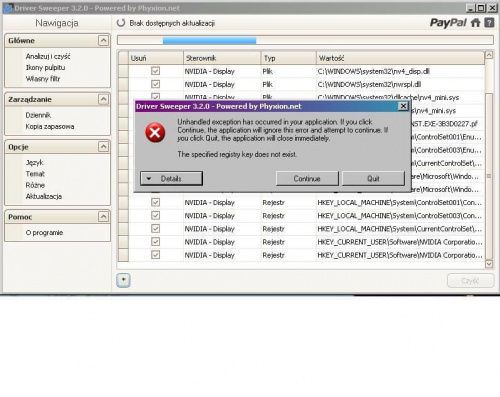Sort by the Typ column header

(x=288, y=58)
